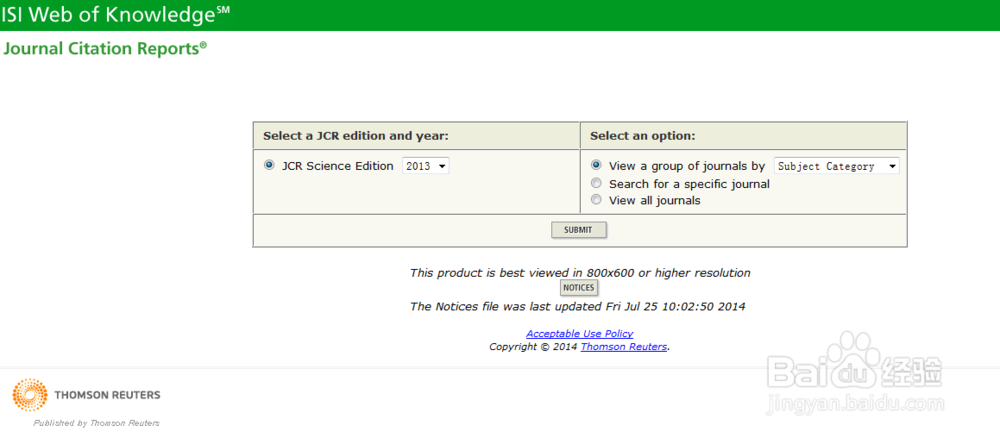Click the 'best viewed in 800x600' notice text

pyautogui.click(x=580, y=273)
